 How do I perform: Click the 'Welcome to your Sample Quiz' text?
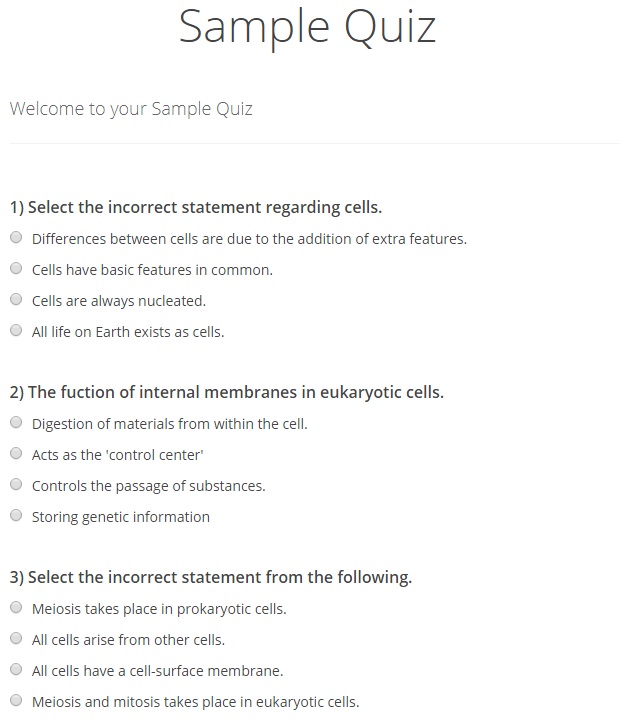[x=131, y=108]
